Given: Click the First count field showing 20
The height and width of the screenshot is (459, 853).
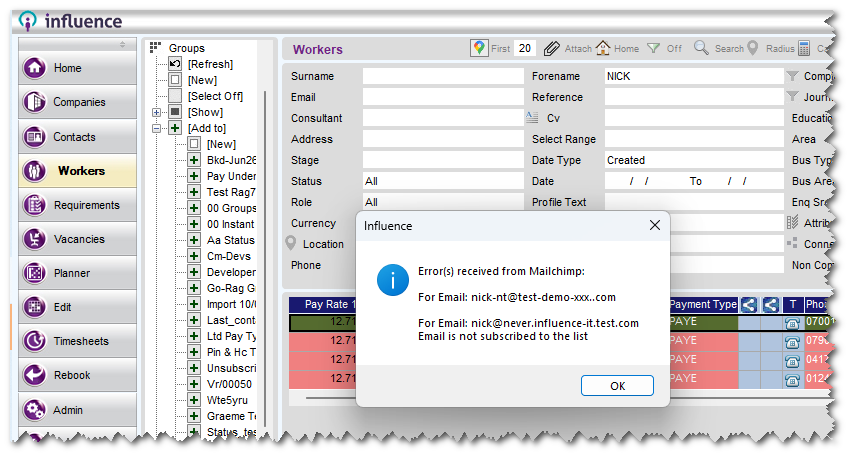Looking at the screenshot, I should pos(525,48).
